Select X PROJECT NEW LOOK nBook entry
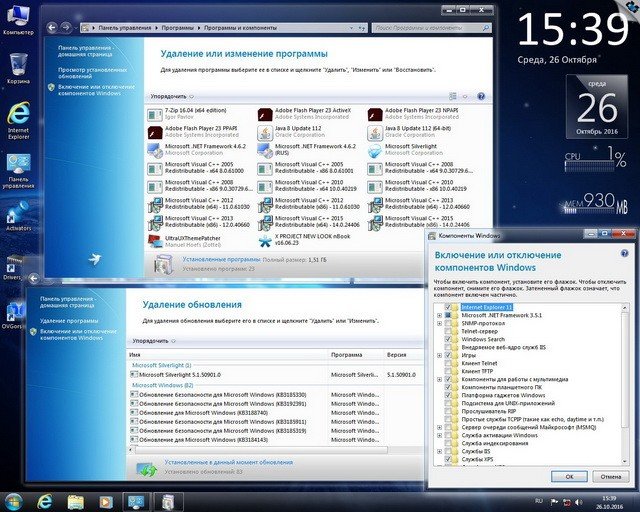640x512 pixels. pos(304,240)
